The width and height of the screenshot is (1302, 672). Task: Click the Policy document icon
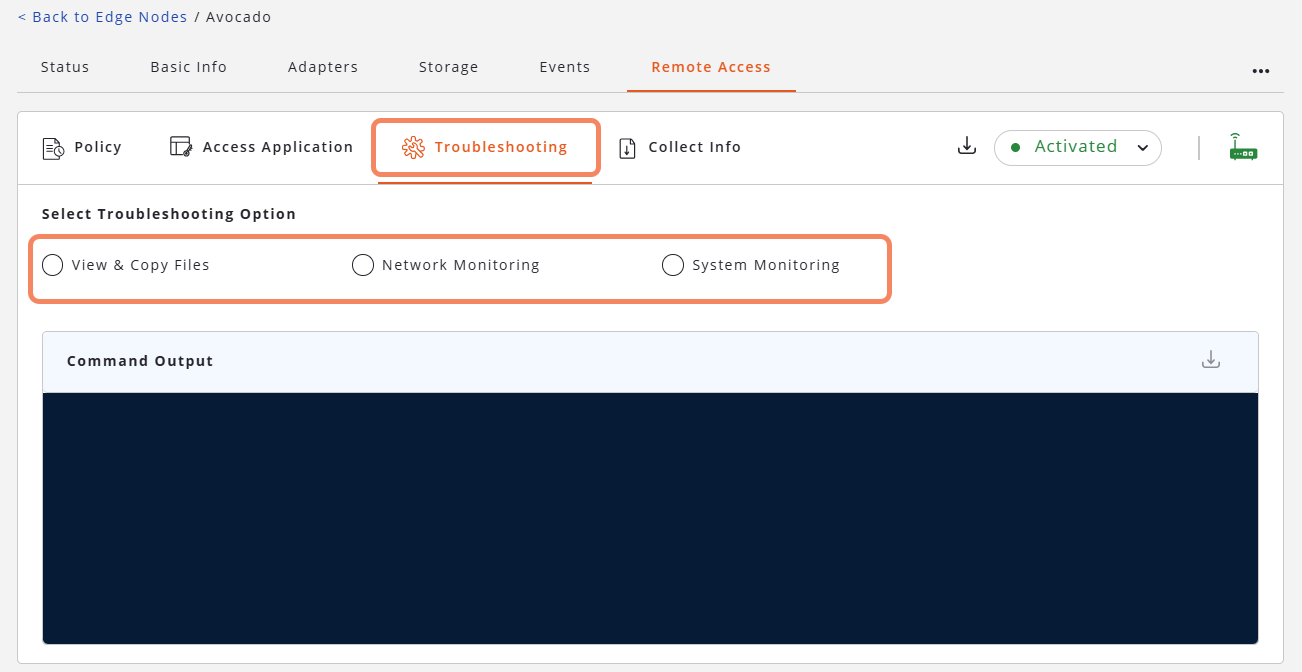53,148
